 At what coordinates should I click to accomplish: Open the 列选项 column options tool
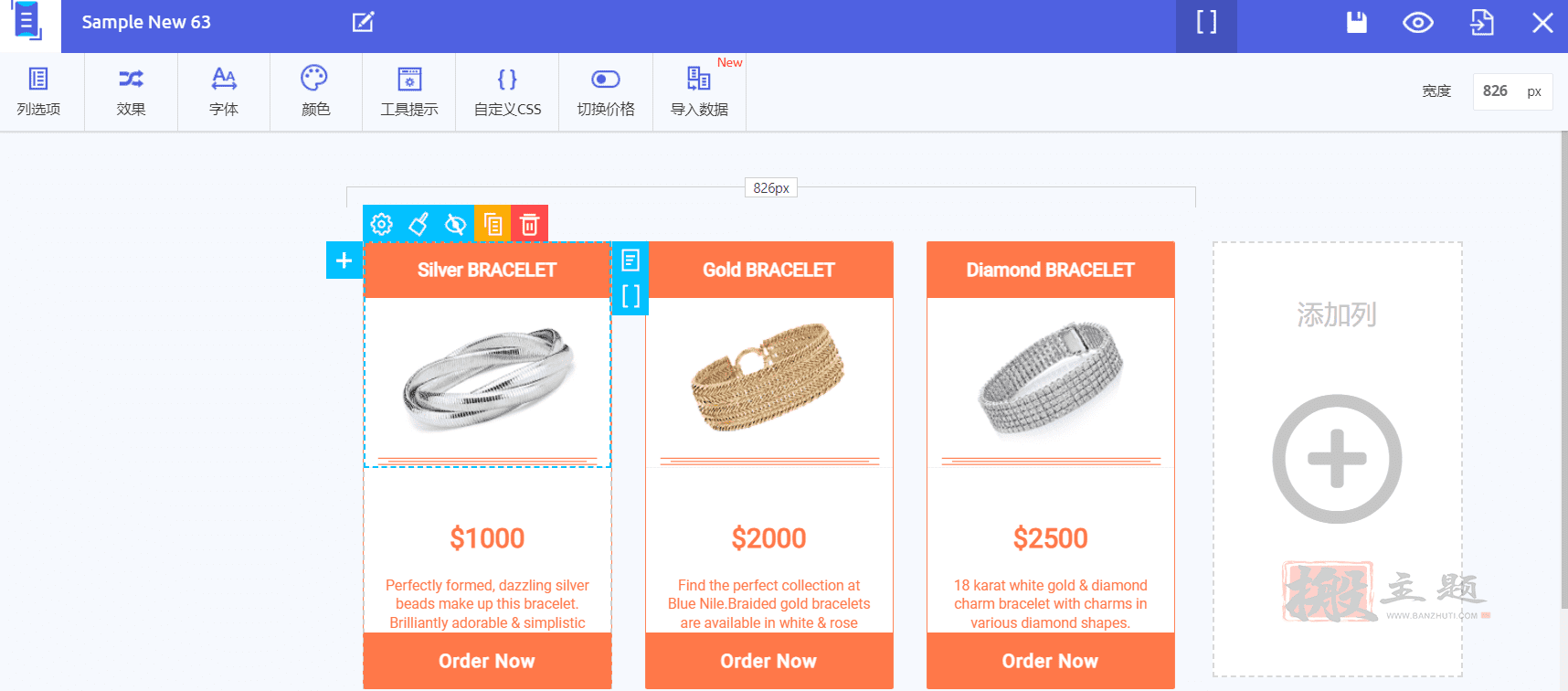point(38,91)
